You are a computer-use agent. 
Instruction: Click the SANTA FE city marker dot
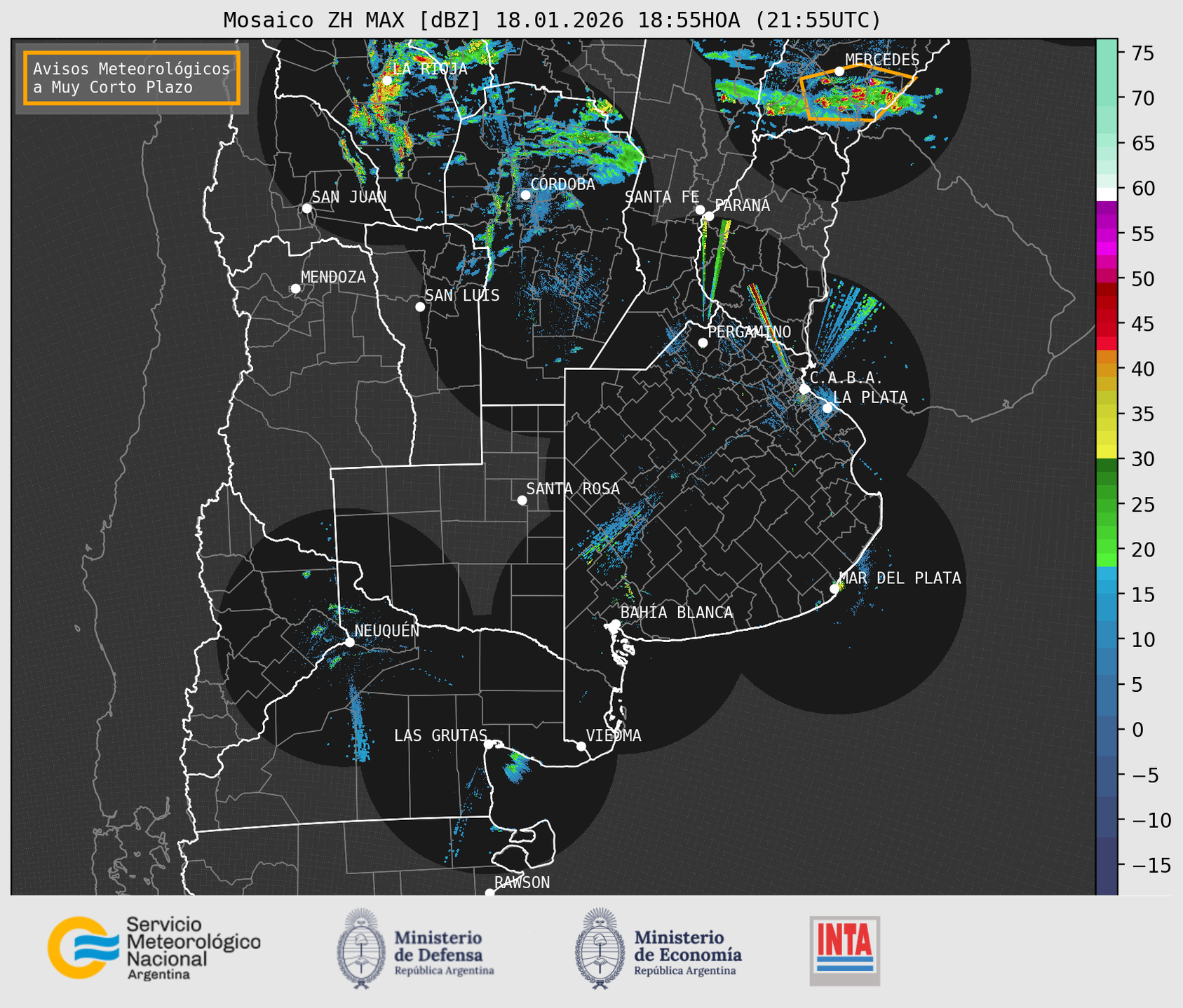(700, 210)
